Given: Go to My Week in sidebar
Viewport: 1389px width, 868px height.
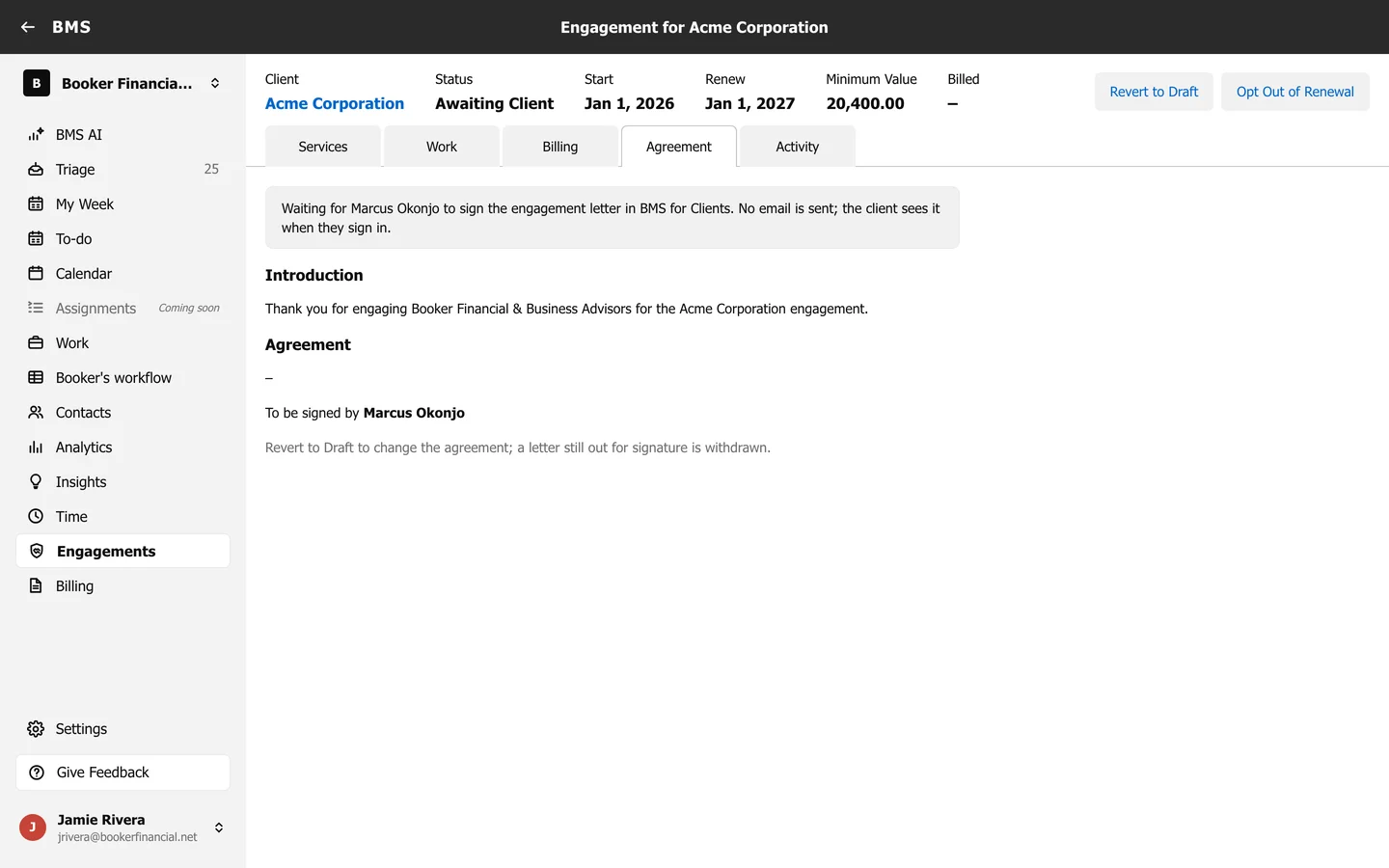Looking at the screenshot, I should click(123, 203).
